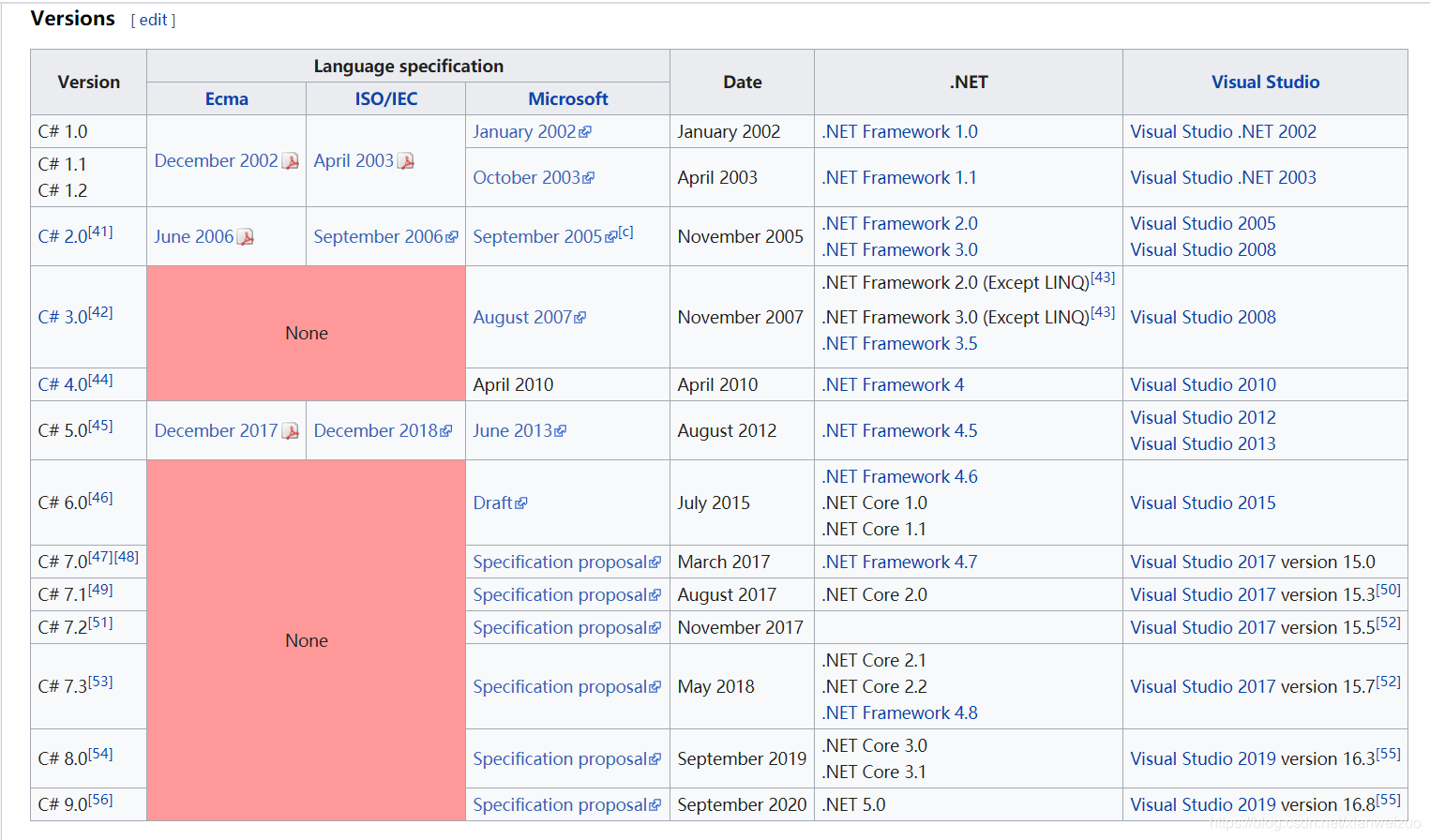
Task: Click PDF icon beside December 2017
Action: tap(291, 431)
